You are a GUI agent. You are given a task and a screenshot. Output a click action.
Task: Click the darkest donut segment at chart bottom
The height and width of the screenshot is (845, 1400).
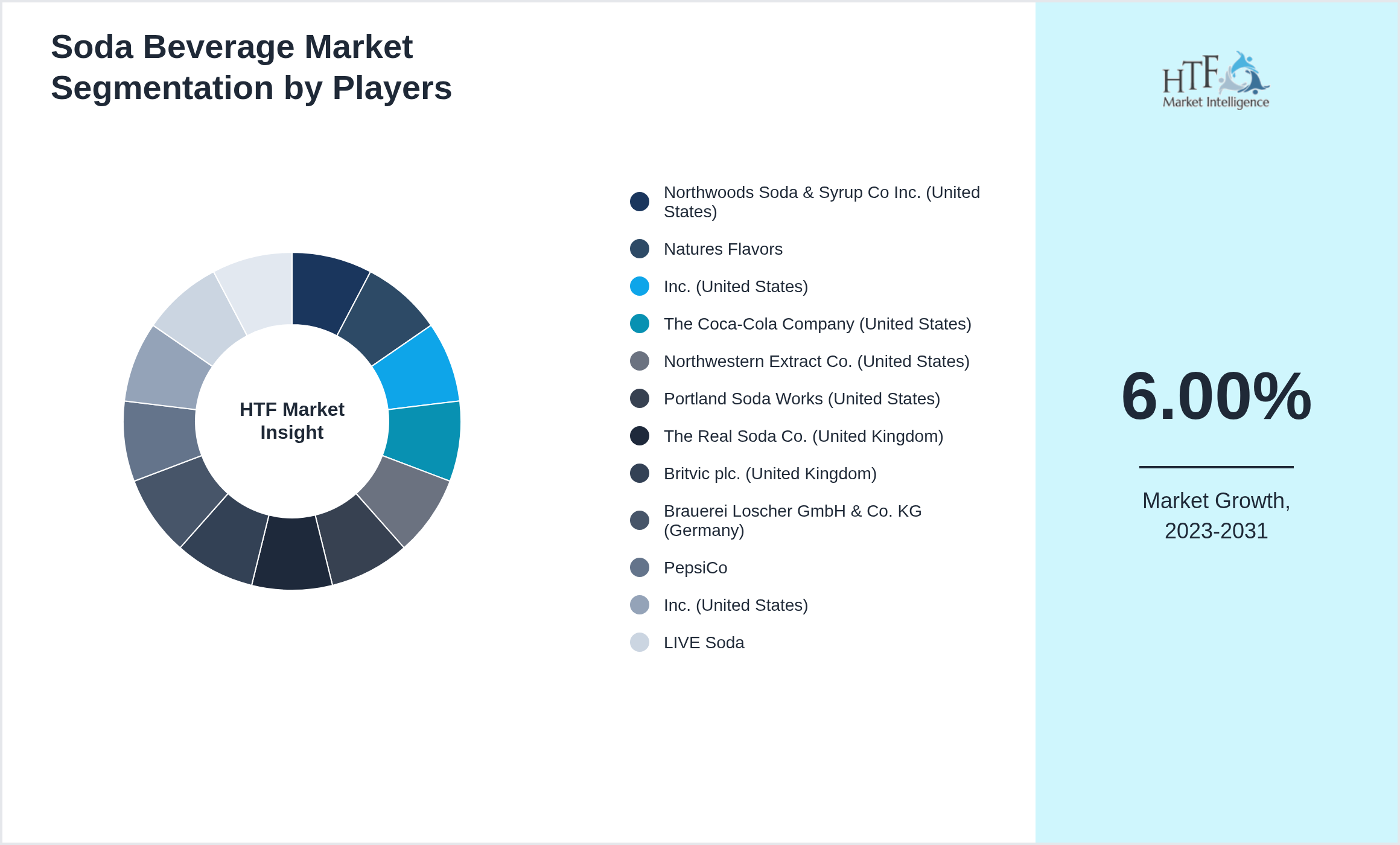click(x=292, y=553)
